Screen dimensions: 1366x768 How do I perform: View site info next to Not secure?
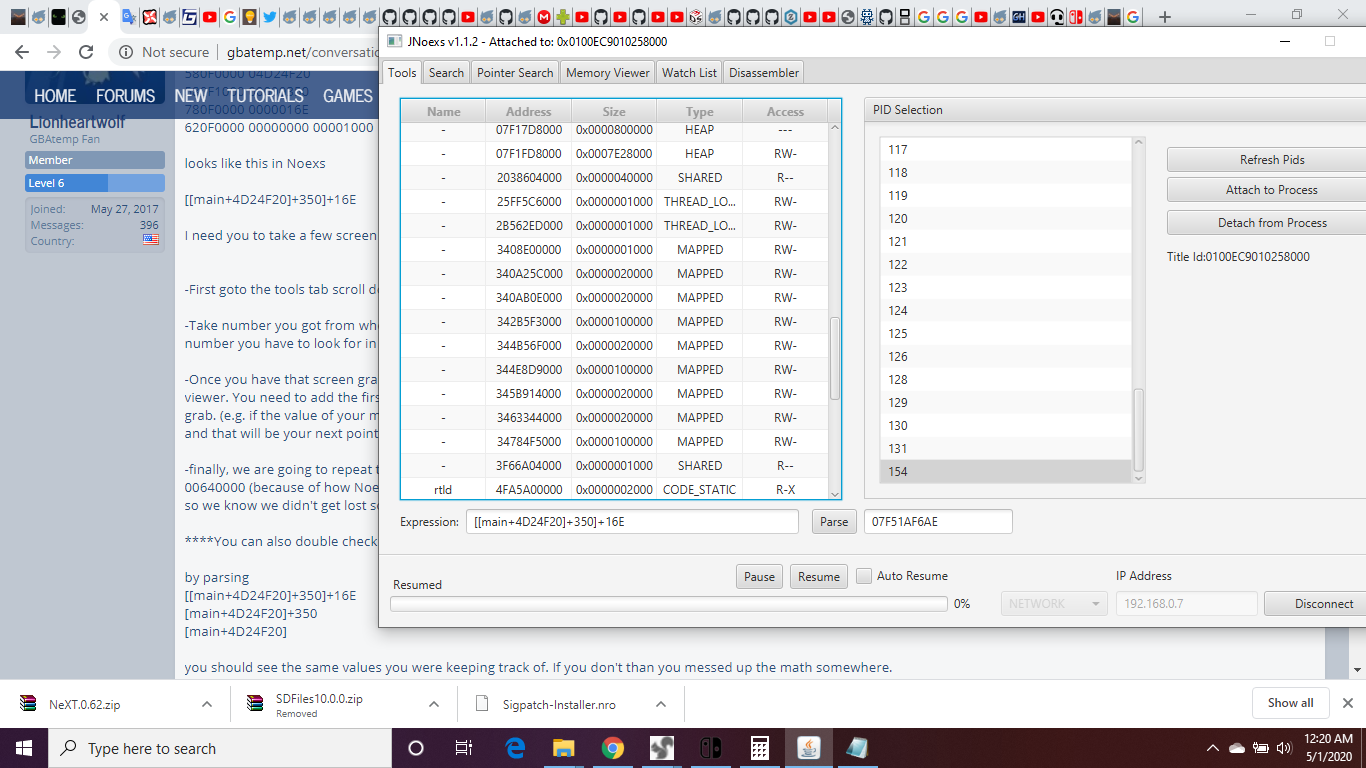pyautogui.click(x=126, y=52)
